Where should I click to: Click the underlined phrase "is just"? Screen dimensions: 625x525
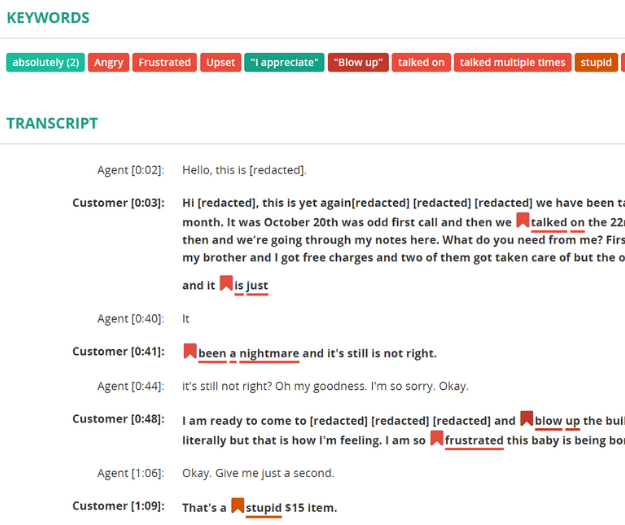(x=251, y=286)
